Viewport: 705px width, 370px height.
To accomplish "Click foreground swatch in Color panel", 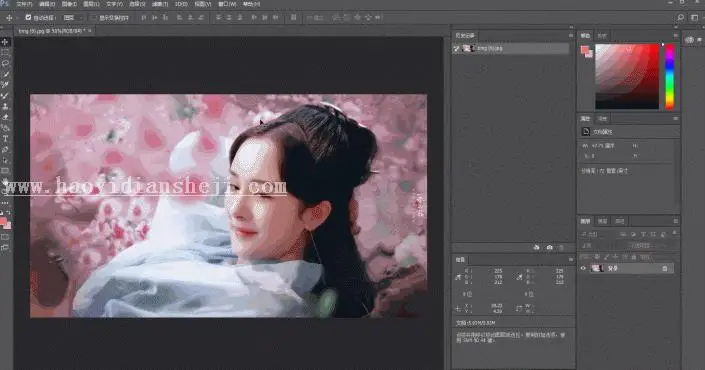I will pyautogui.click(x=585, y=49).
